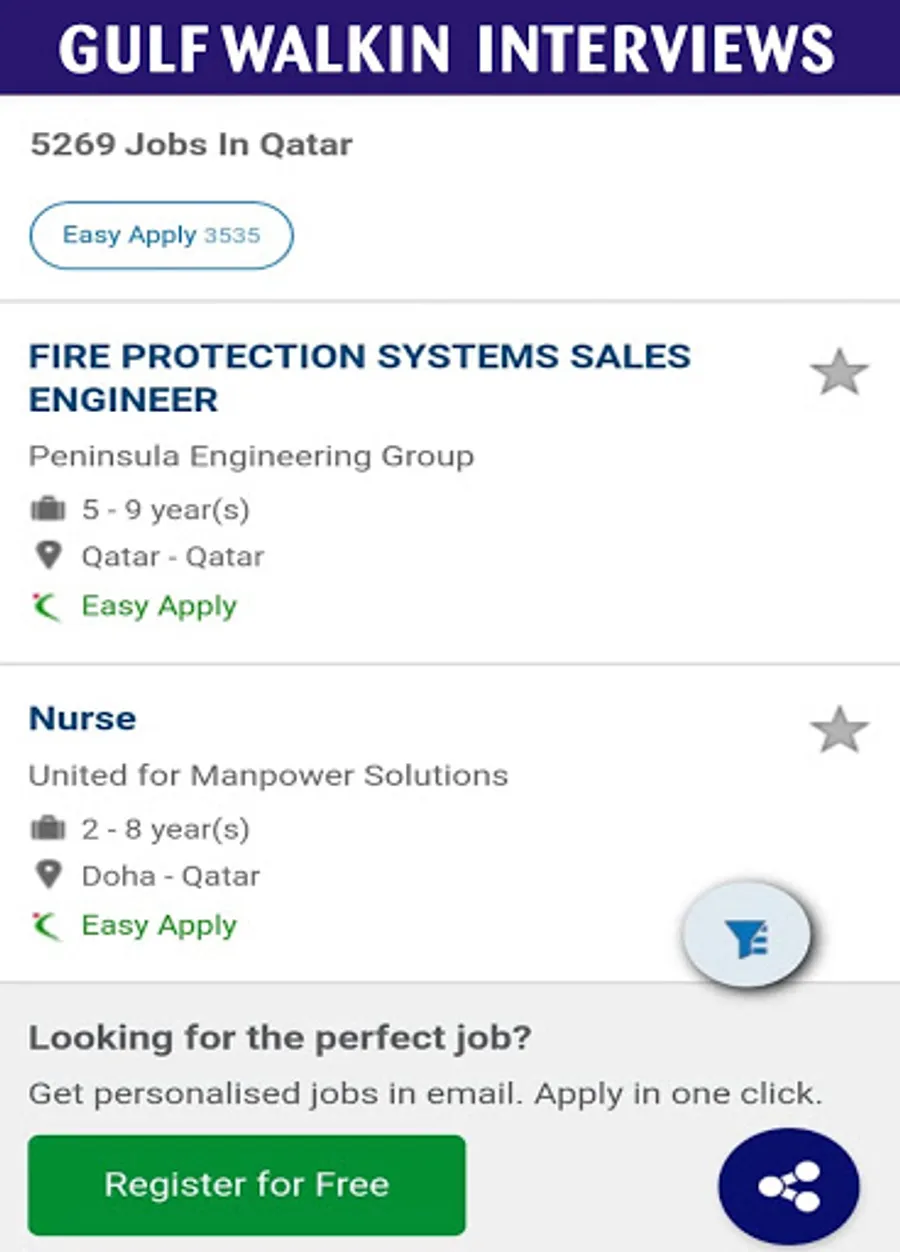Click the Gulf Walkin Interviews header banner
This screenshot has height=1252, width=900.
(x=450, y=47)
